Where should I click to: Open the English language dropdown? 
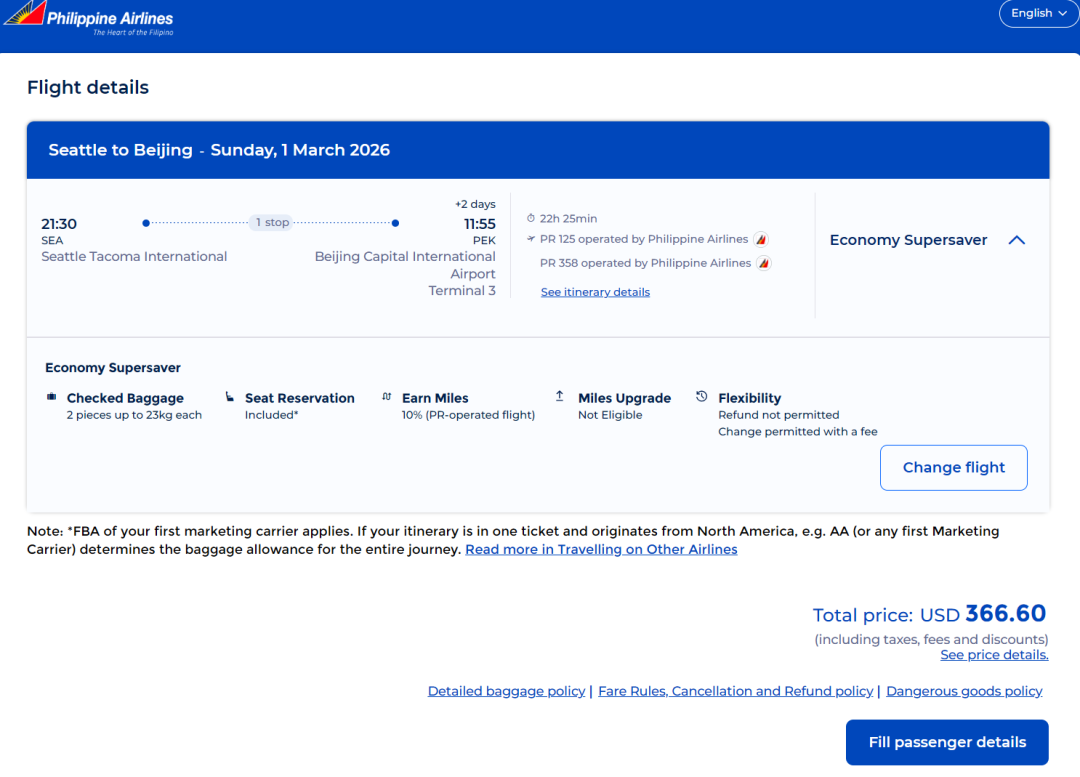point(1038,14)
